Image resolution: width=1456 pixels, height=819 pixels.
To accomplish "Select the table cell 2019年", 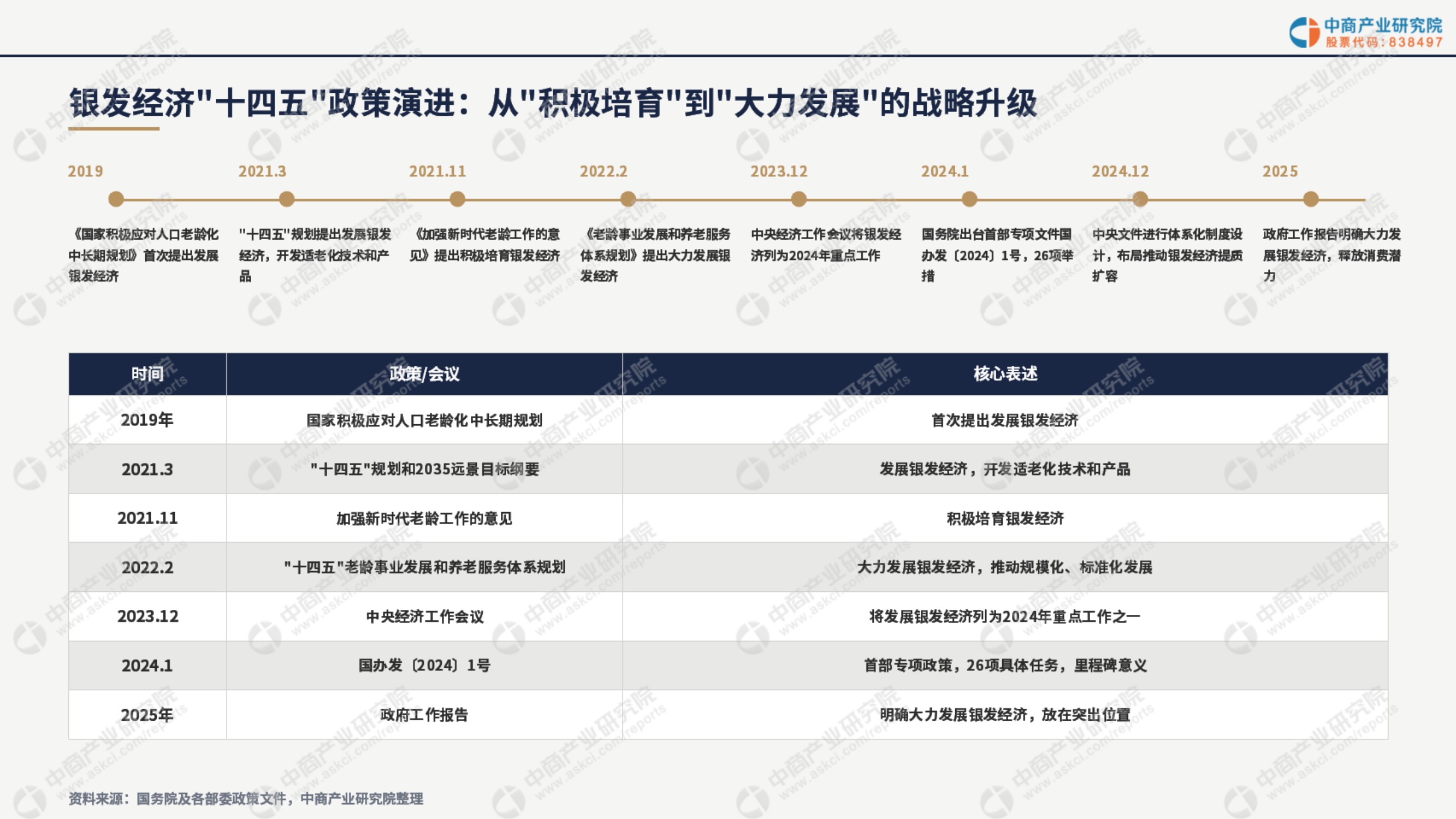I will [147, 419].
